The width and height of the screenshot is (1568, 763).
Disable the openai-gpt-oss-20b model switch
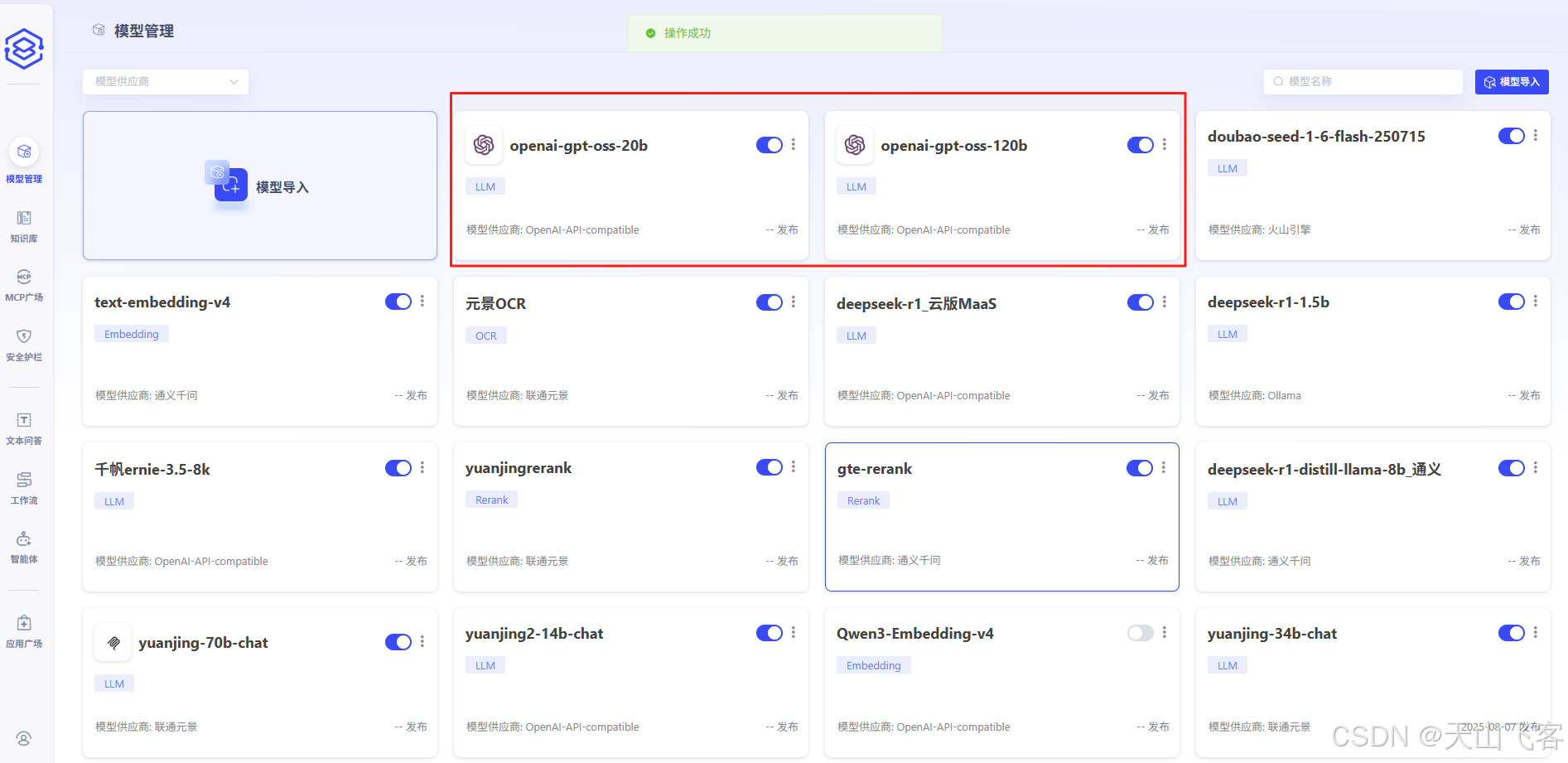tap(770, 145)
